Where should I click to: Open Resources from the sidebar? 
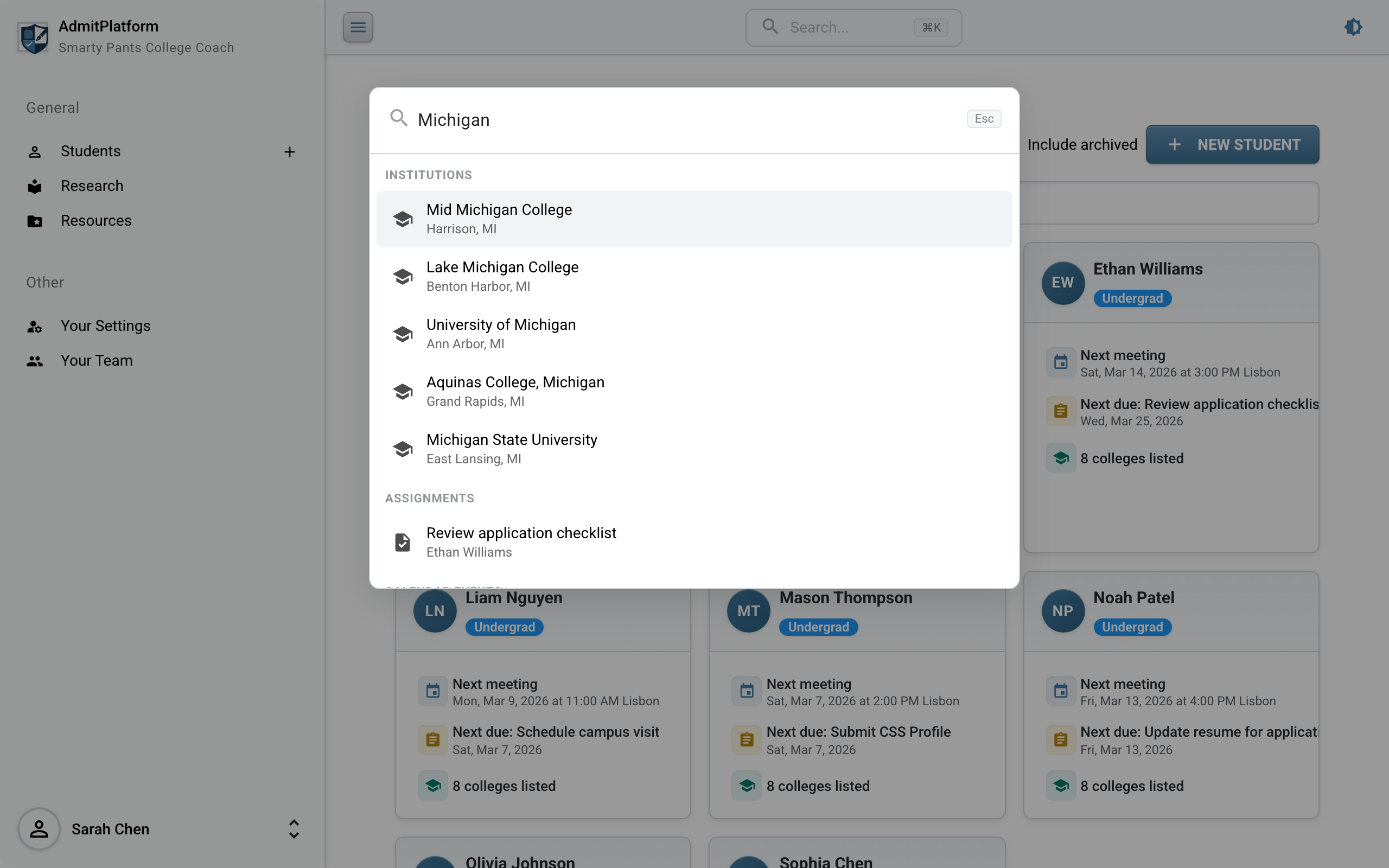coord(96,220)
